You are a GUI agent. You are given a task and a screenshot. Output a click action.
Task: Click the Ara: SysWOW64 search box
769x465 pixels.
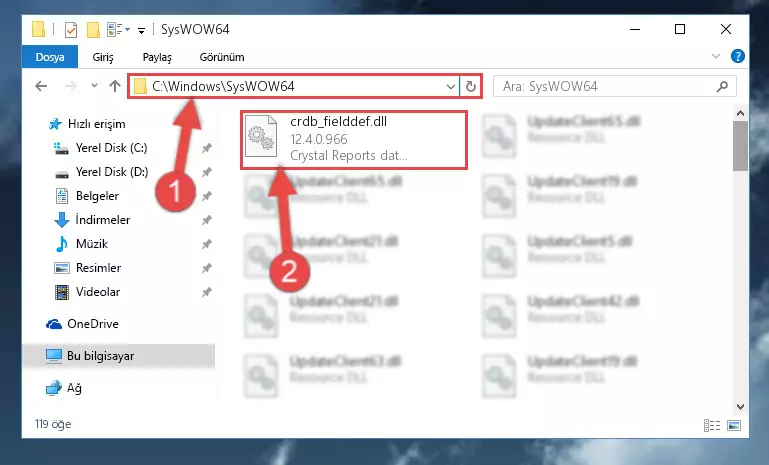pos(606,87)
